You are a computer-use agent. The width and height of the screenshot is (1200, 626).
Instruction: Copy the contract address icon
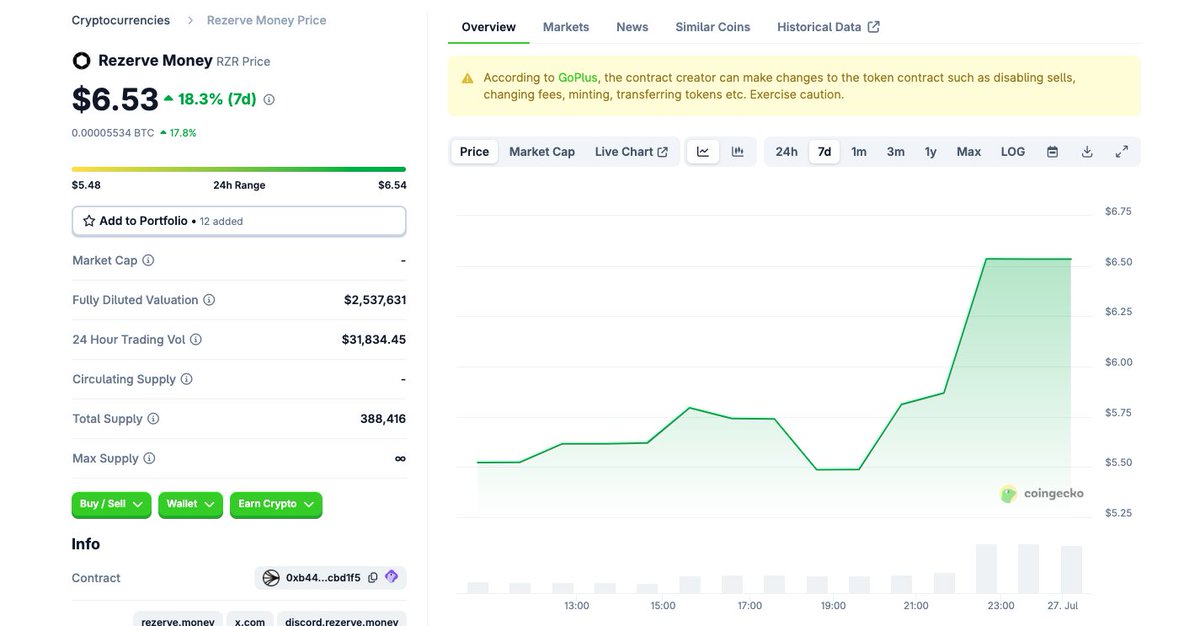pyautogui.click(x=373, y=578)
